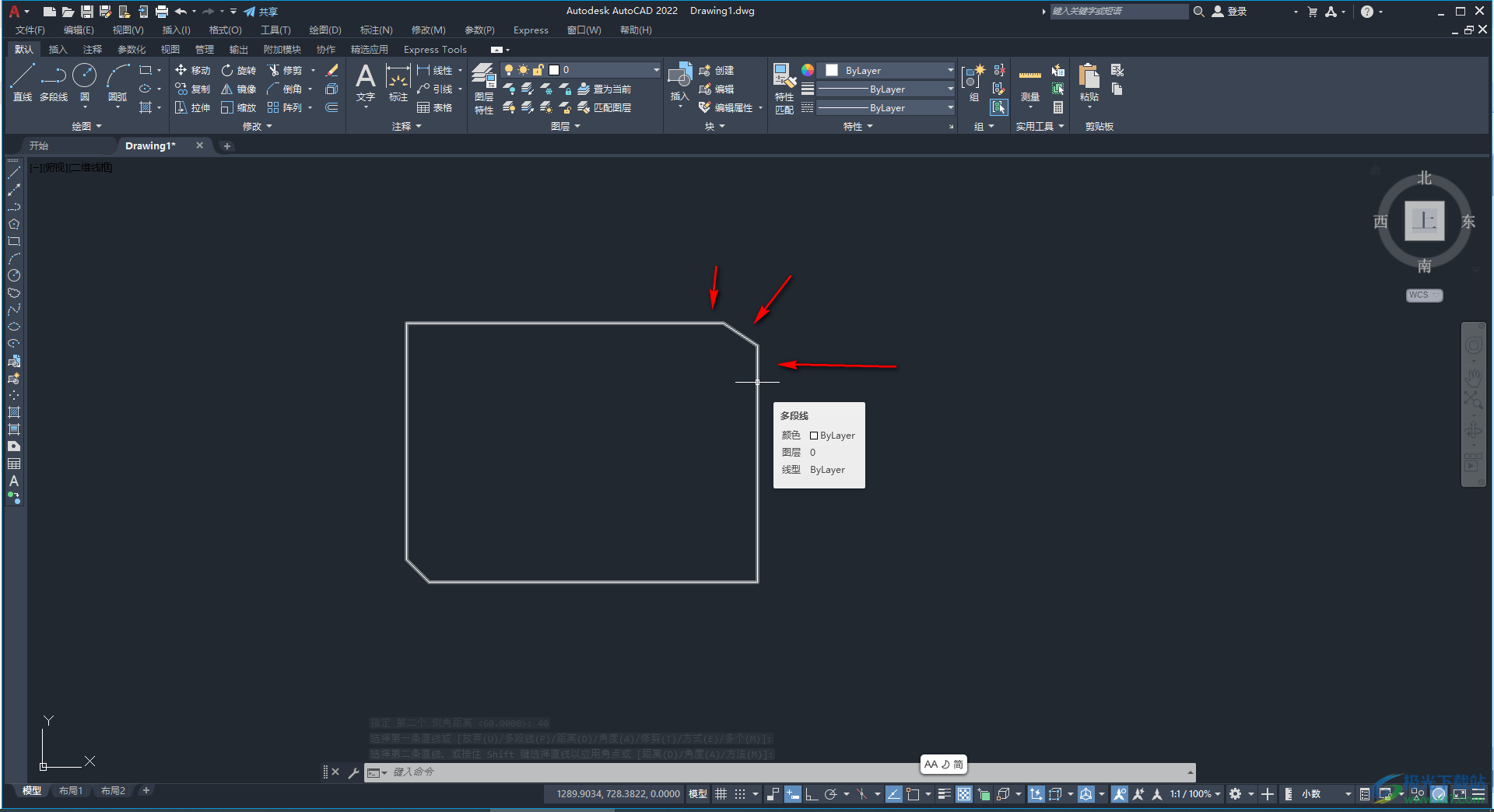The image size is (1494, 812).
Task: Click the color wheel icon in 特性 panel
Action: tap(808, 70)
